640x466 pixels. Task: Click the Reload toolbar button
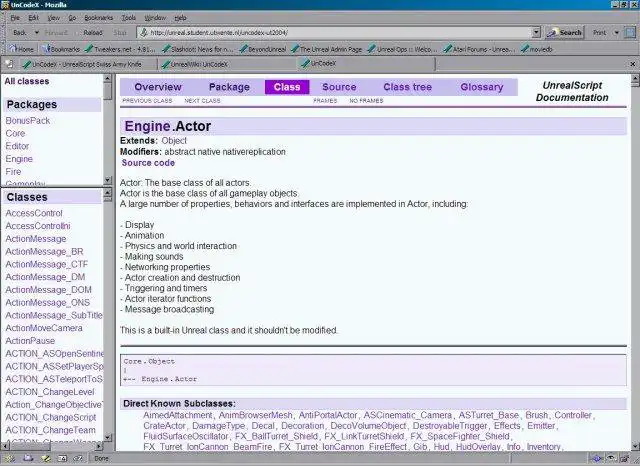(x=93, y=33)
